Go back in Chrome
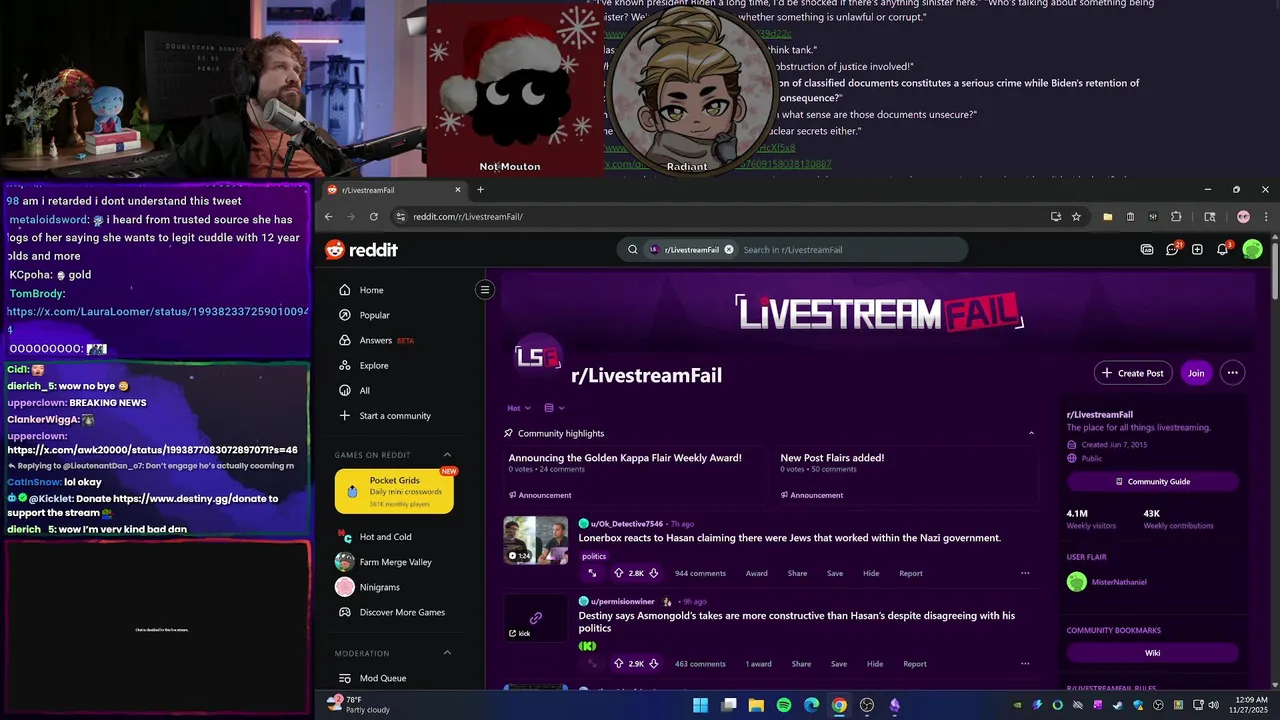This screenshot has width=1280, height=720. coord(329,216)
